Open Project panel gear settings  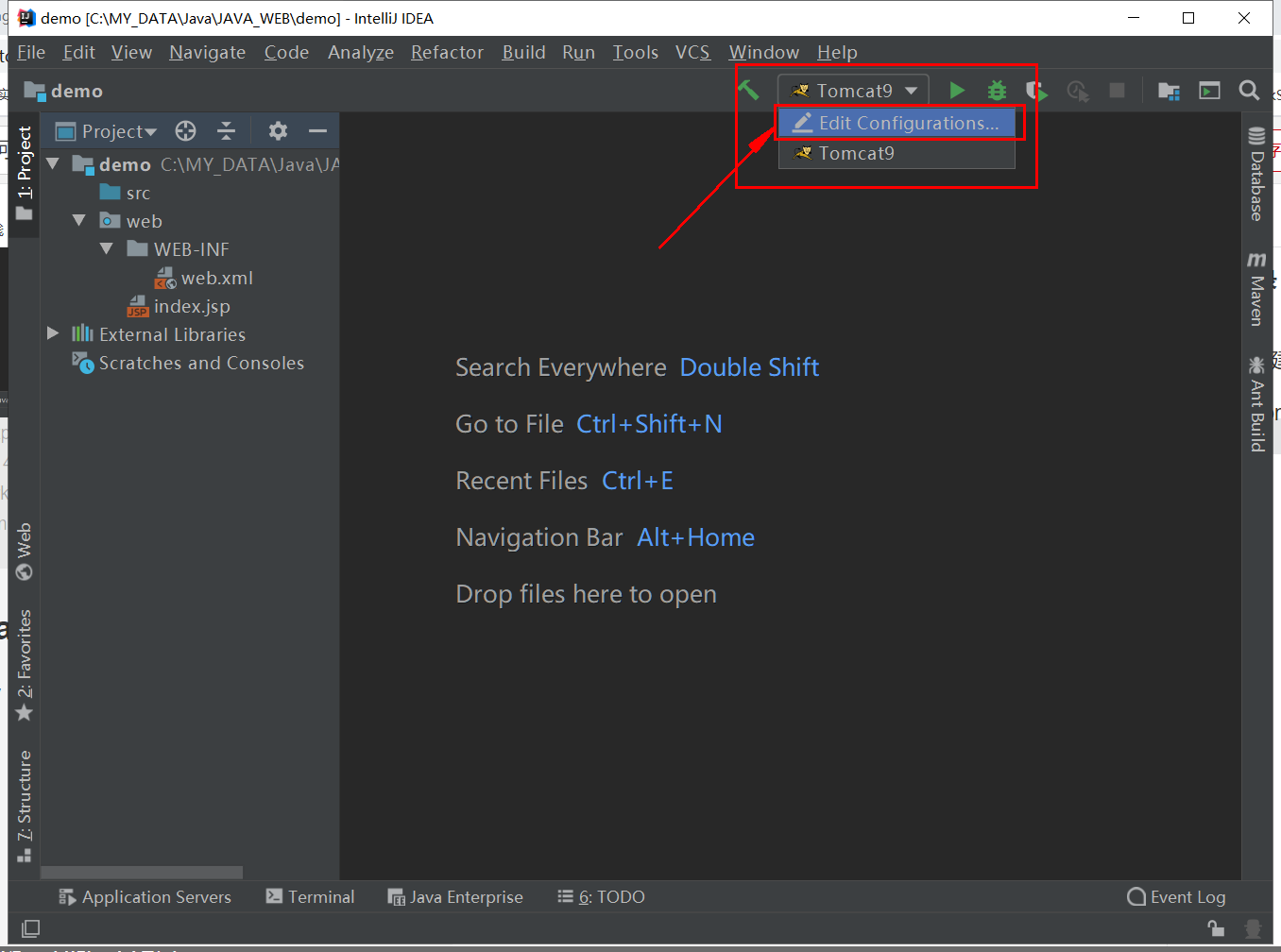[x=278, y=131]
